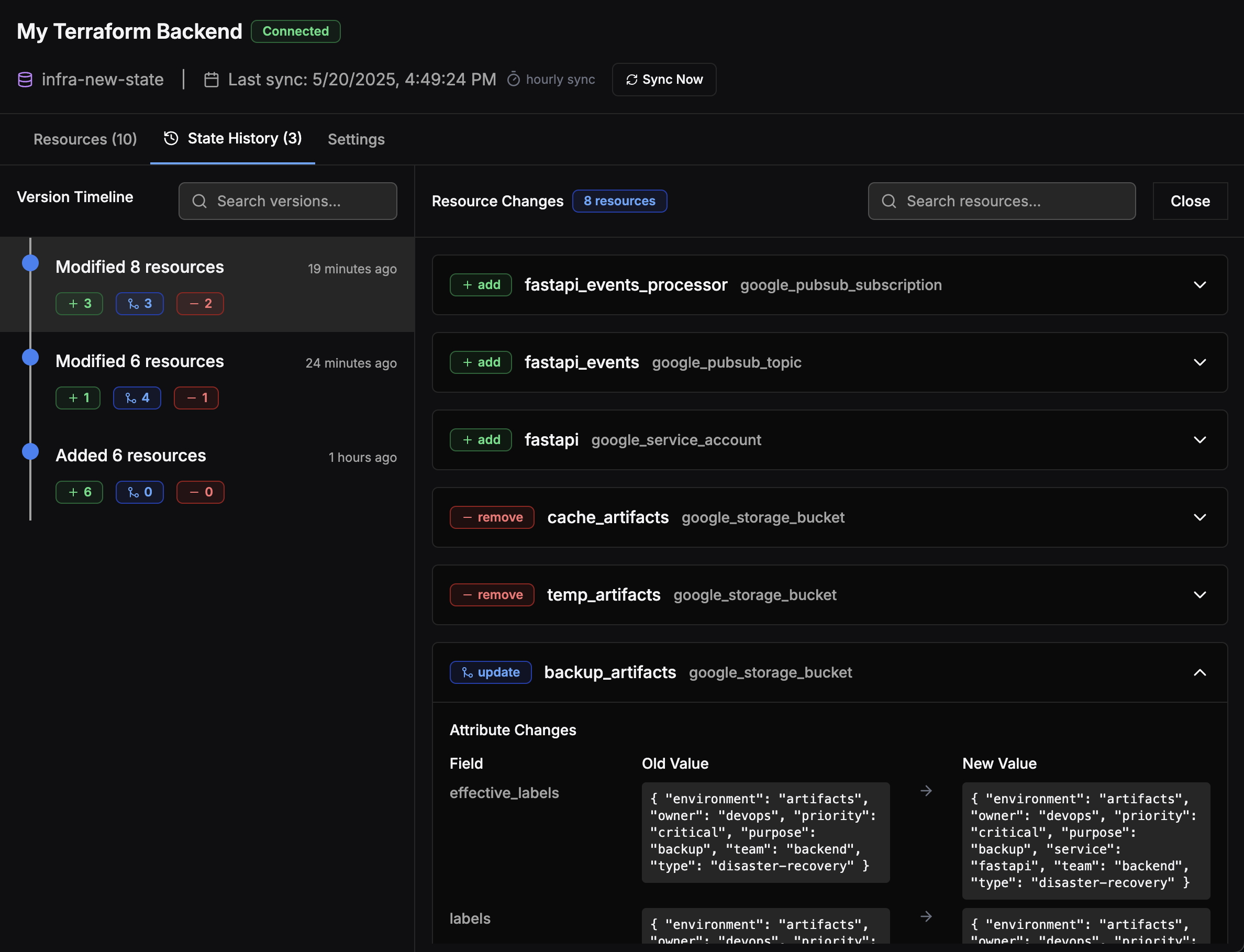Select the Added 6 resources timeline marker

(x=30, y=451)
